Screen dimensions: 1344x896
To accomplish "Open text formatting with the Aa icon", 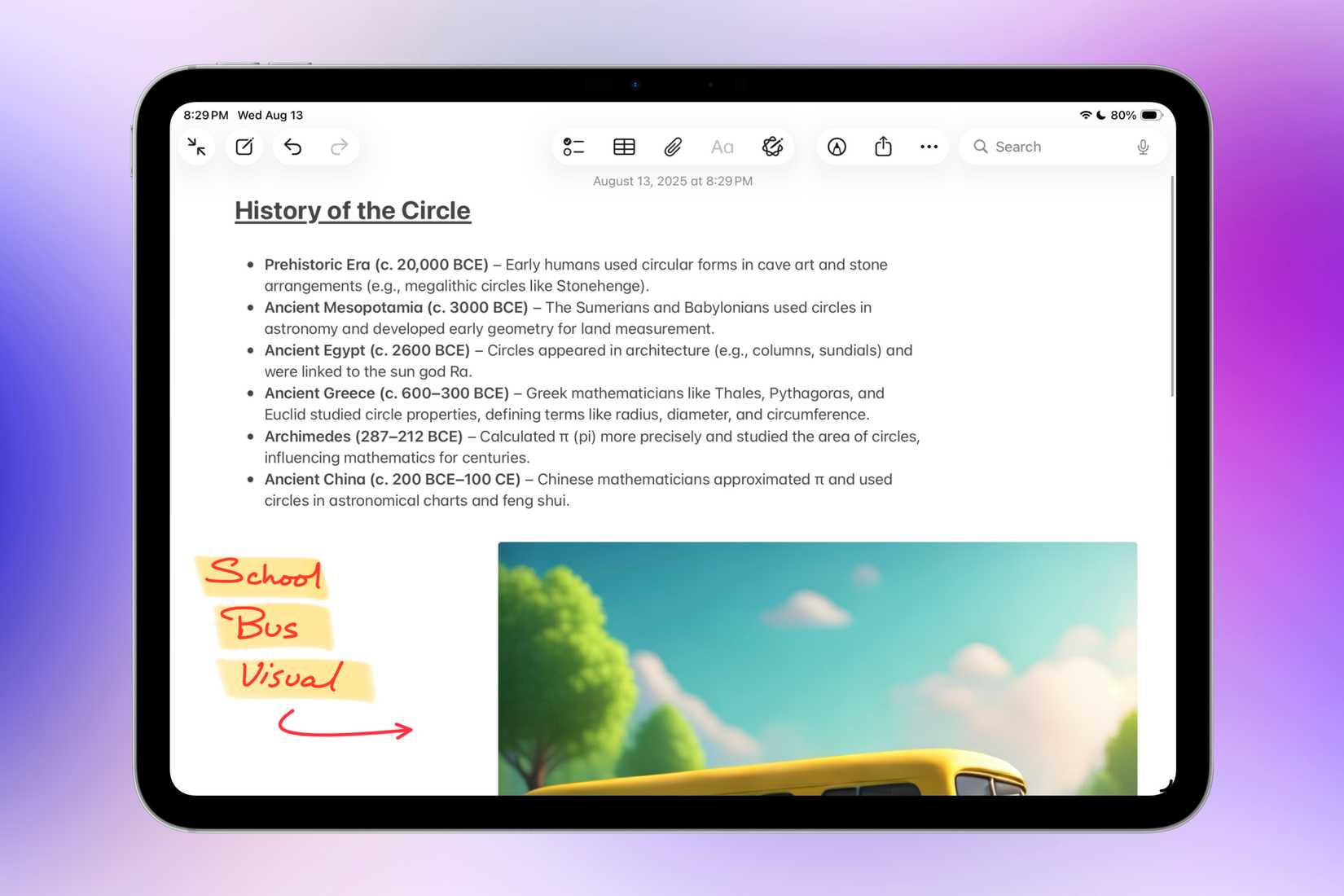I will click(722, 147).
